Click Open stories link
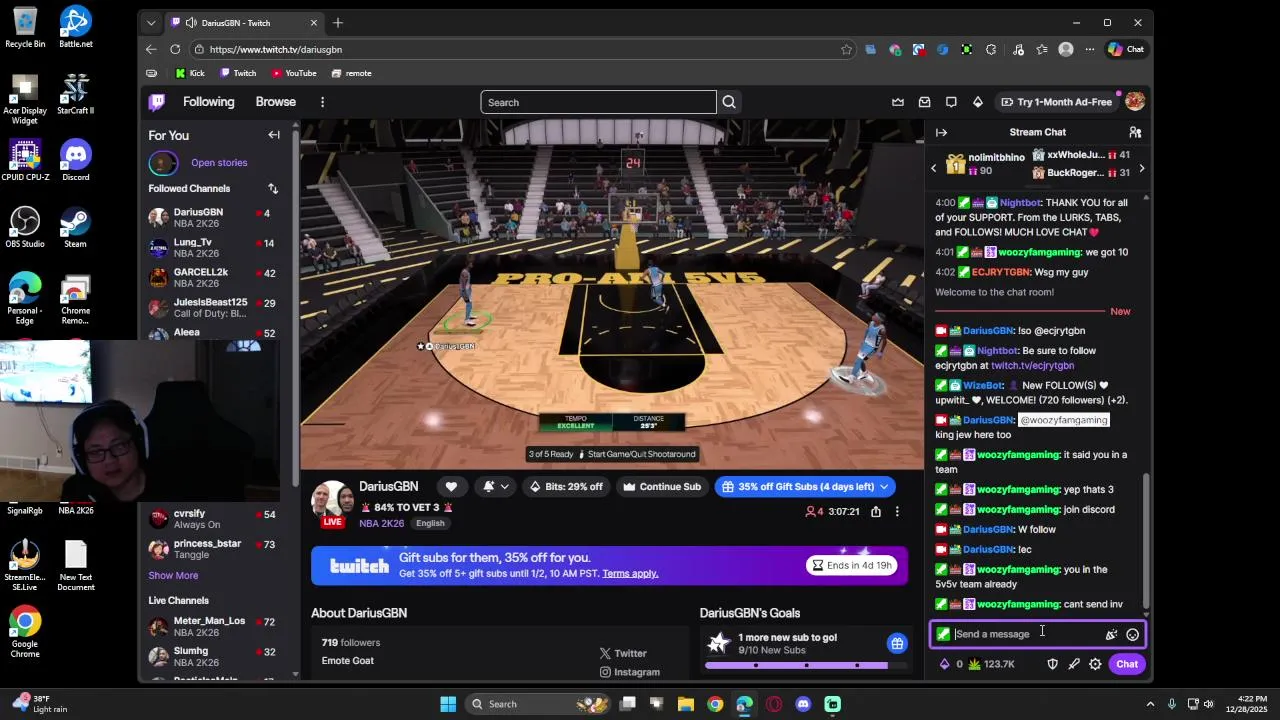Image resolution: width=1280 pixels, height=720 pixels. pyautogui.click(x=219, y=162)
